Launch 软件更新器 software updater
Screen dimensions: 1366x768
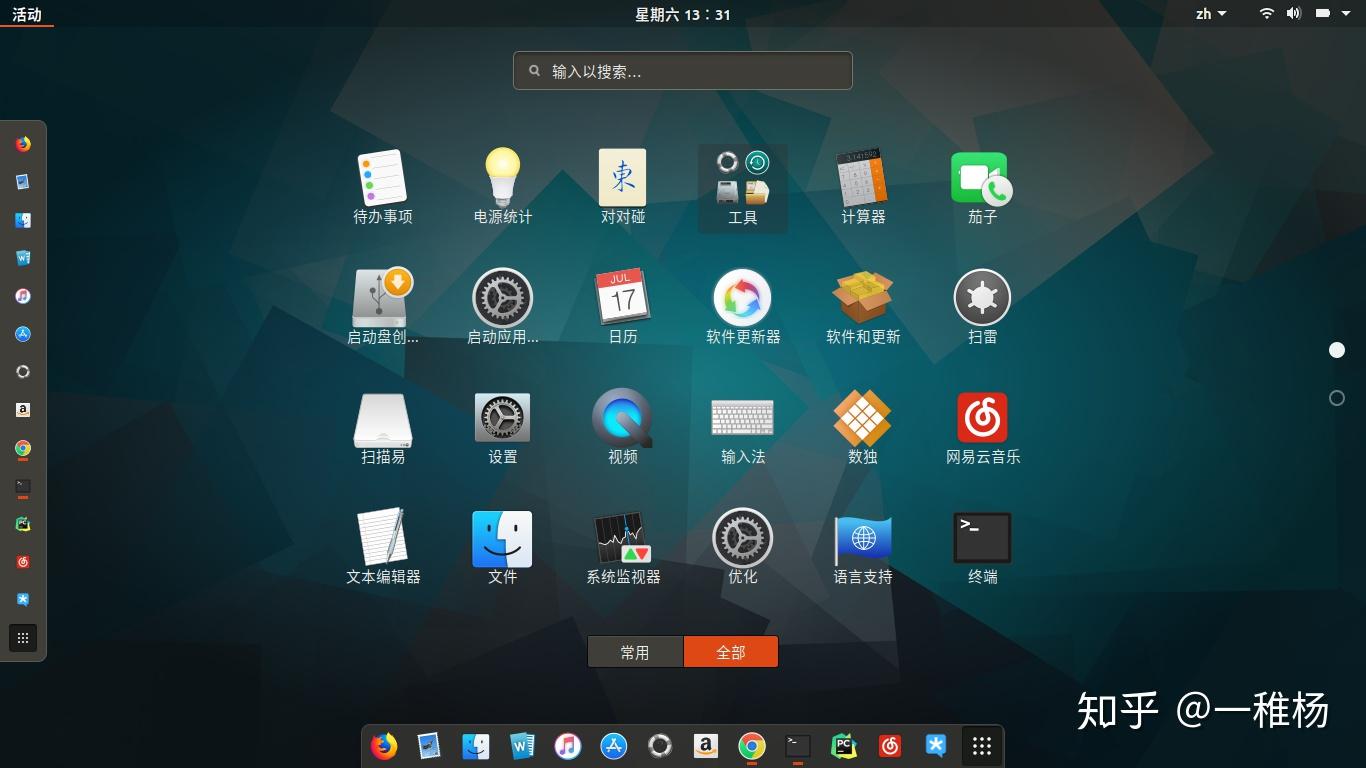click(743, 307)
